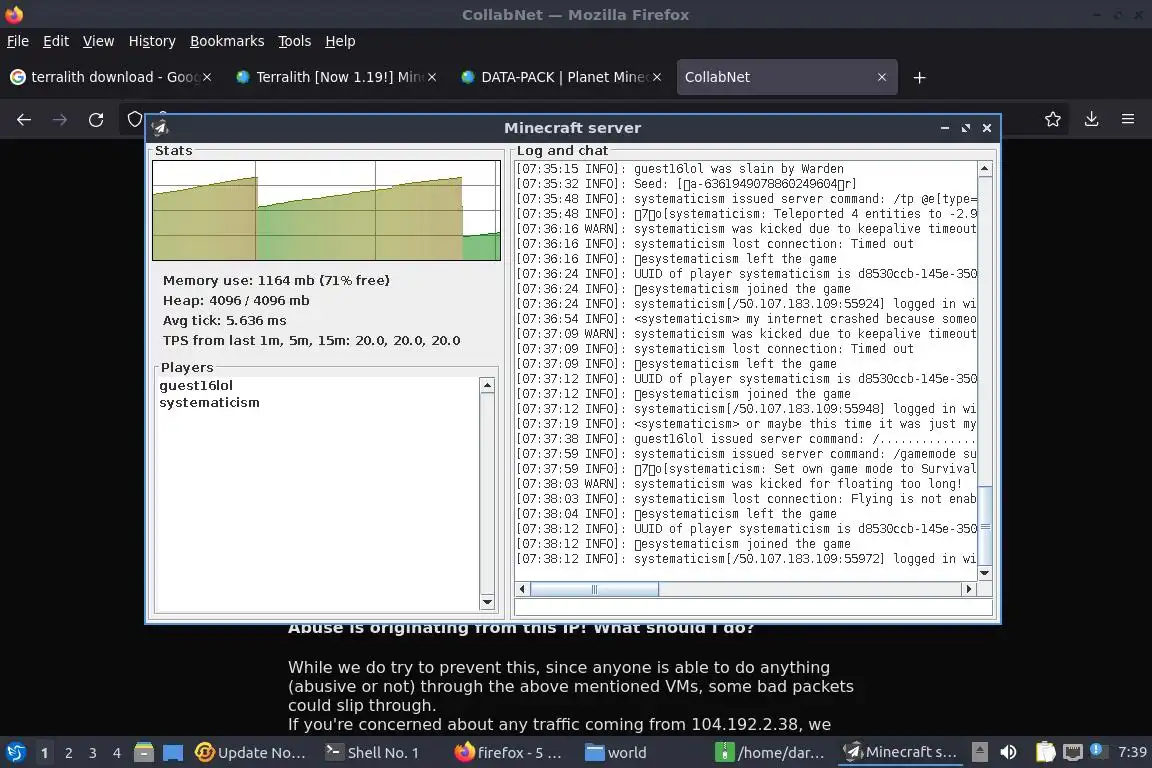Click the Firefox forward arrow
This screenshot has width=1152, height=768.
tap(60, 120)
